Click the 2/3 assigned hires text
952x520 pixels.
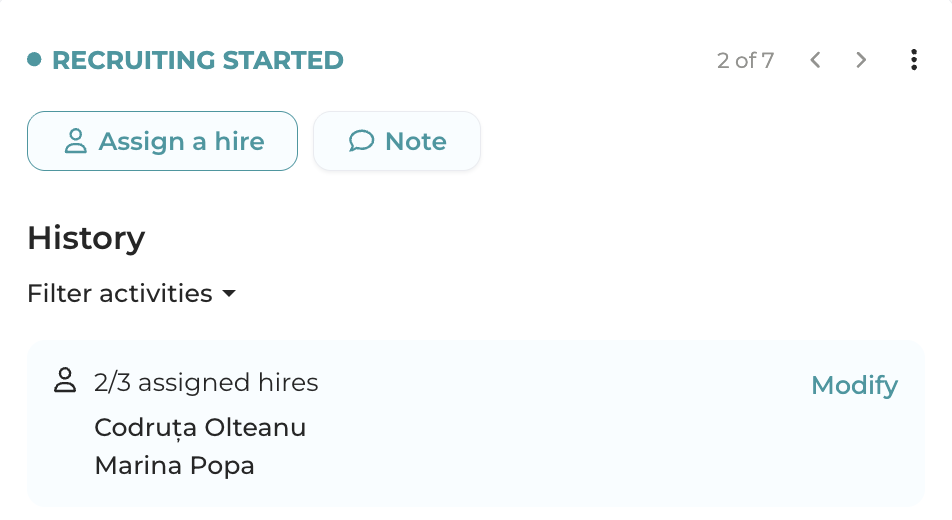pyautogui.click(x=206, y=382)
